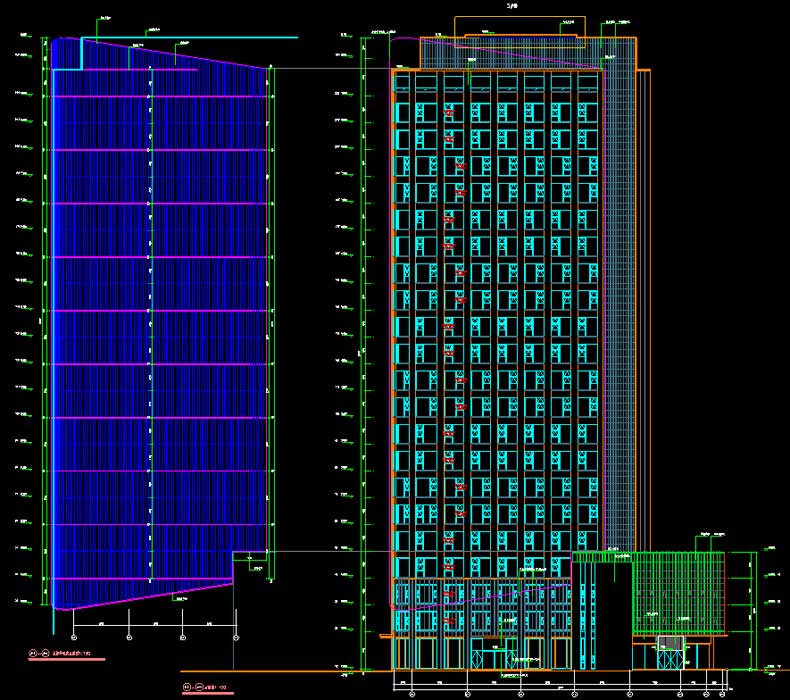The height and width of the screenshot is (700, 790).
Task: Click the horizontal cyan line at top of left elevation
Action: pyautogui.click(x=190, y=38)
